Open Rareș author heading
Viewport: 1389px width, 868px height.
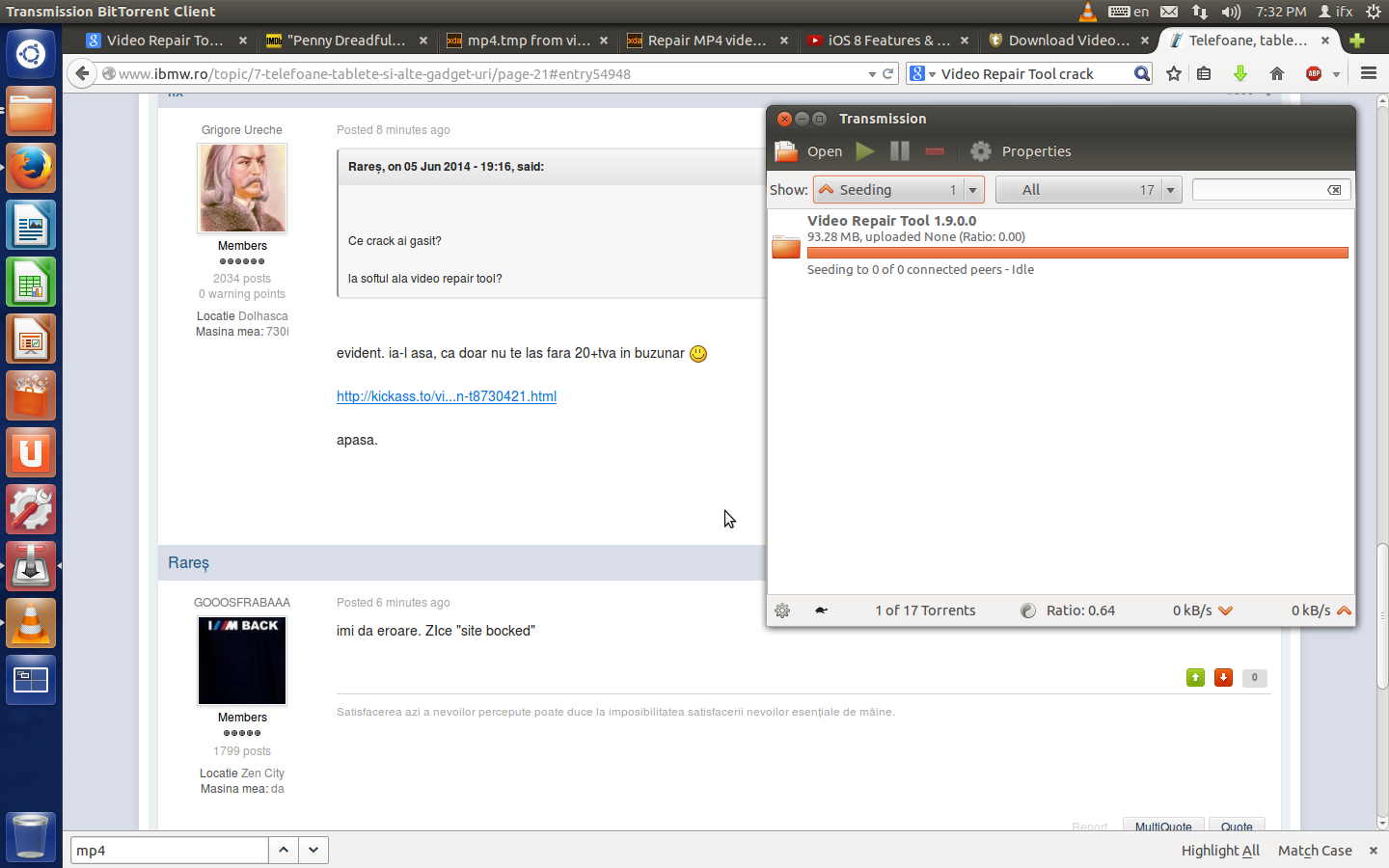188,563
